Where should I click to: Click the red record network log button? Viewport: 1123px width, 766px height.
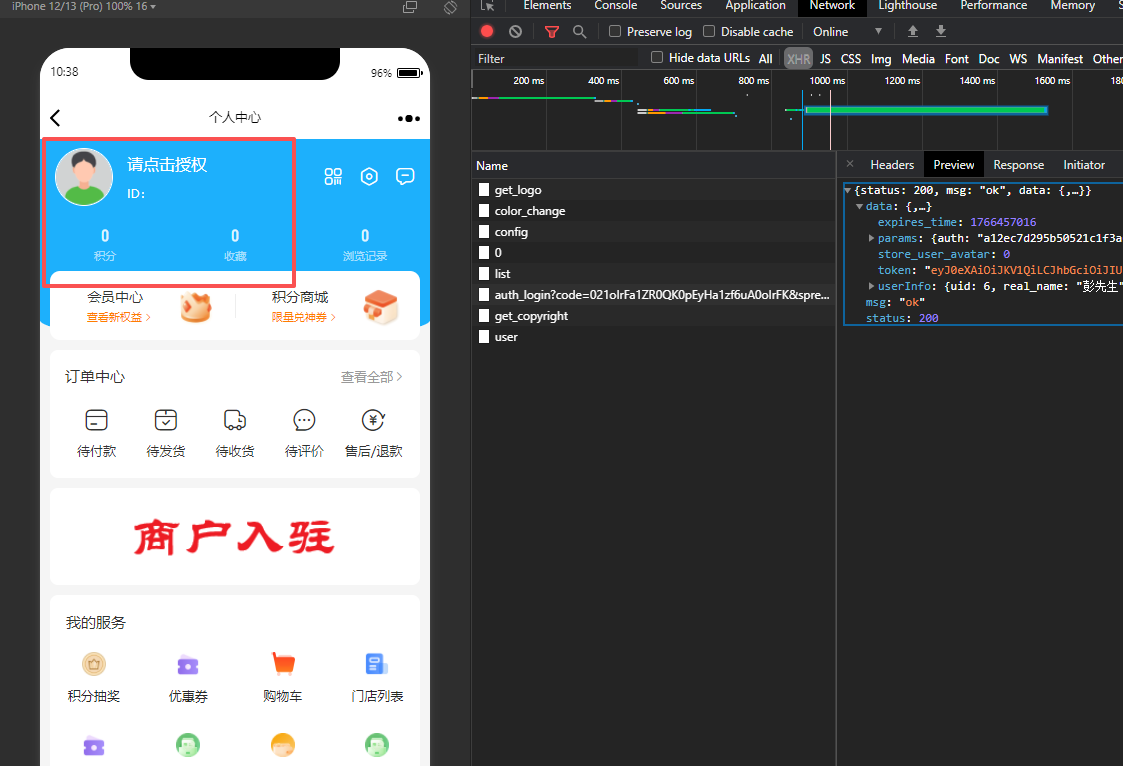coord(487,32)
